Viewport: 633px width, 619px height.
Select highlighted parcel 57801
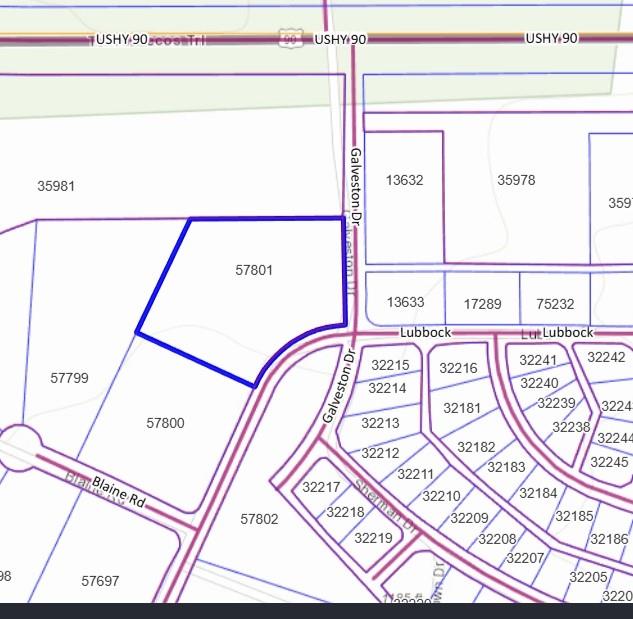254,270
